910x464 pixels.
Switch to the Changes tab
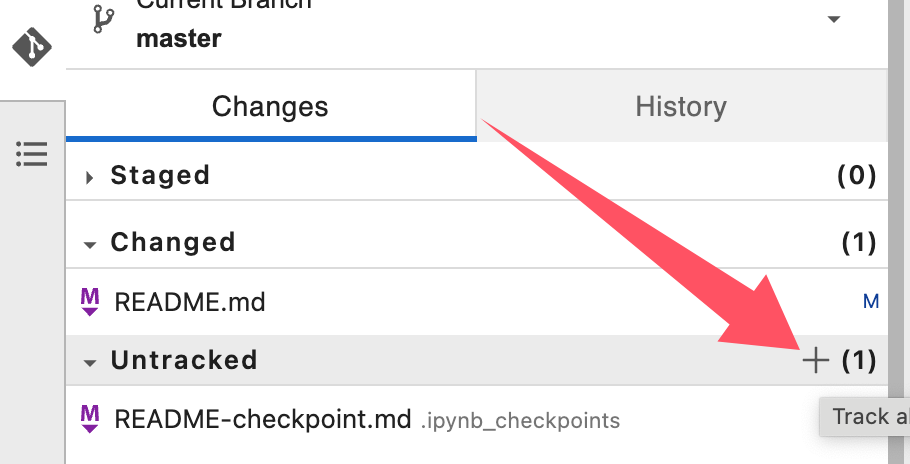click(x=271, y=106)
